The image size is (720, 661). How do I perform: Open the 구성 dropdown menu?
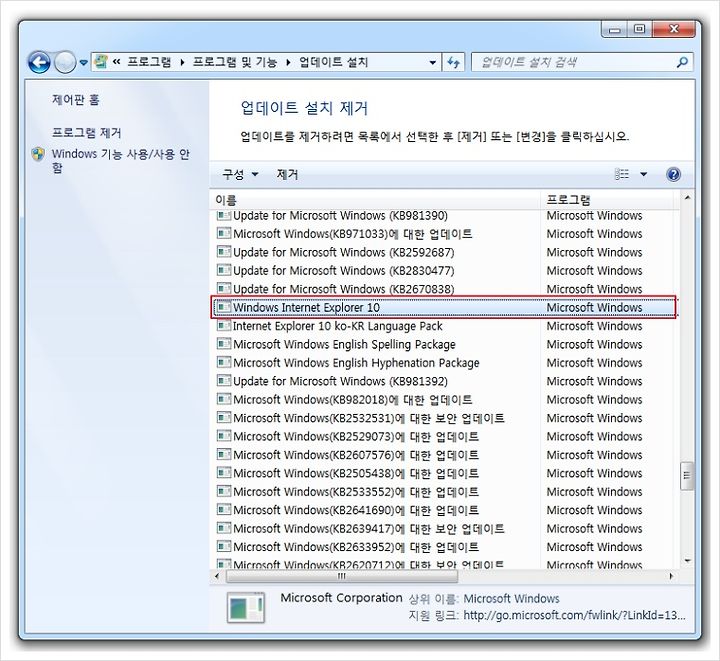tap(240, 174)
